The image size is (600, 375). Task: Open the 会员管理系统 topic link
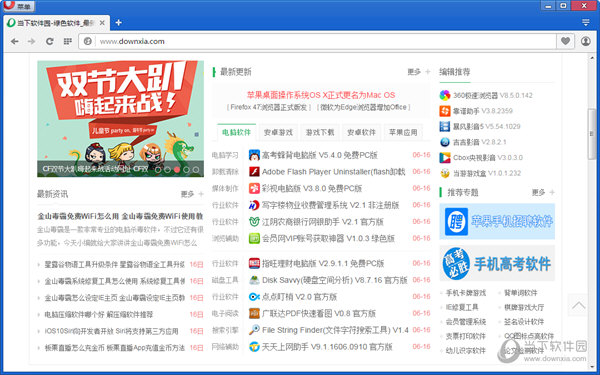[466, 322]
